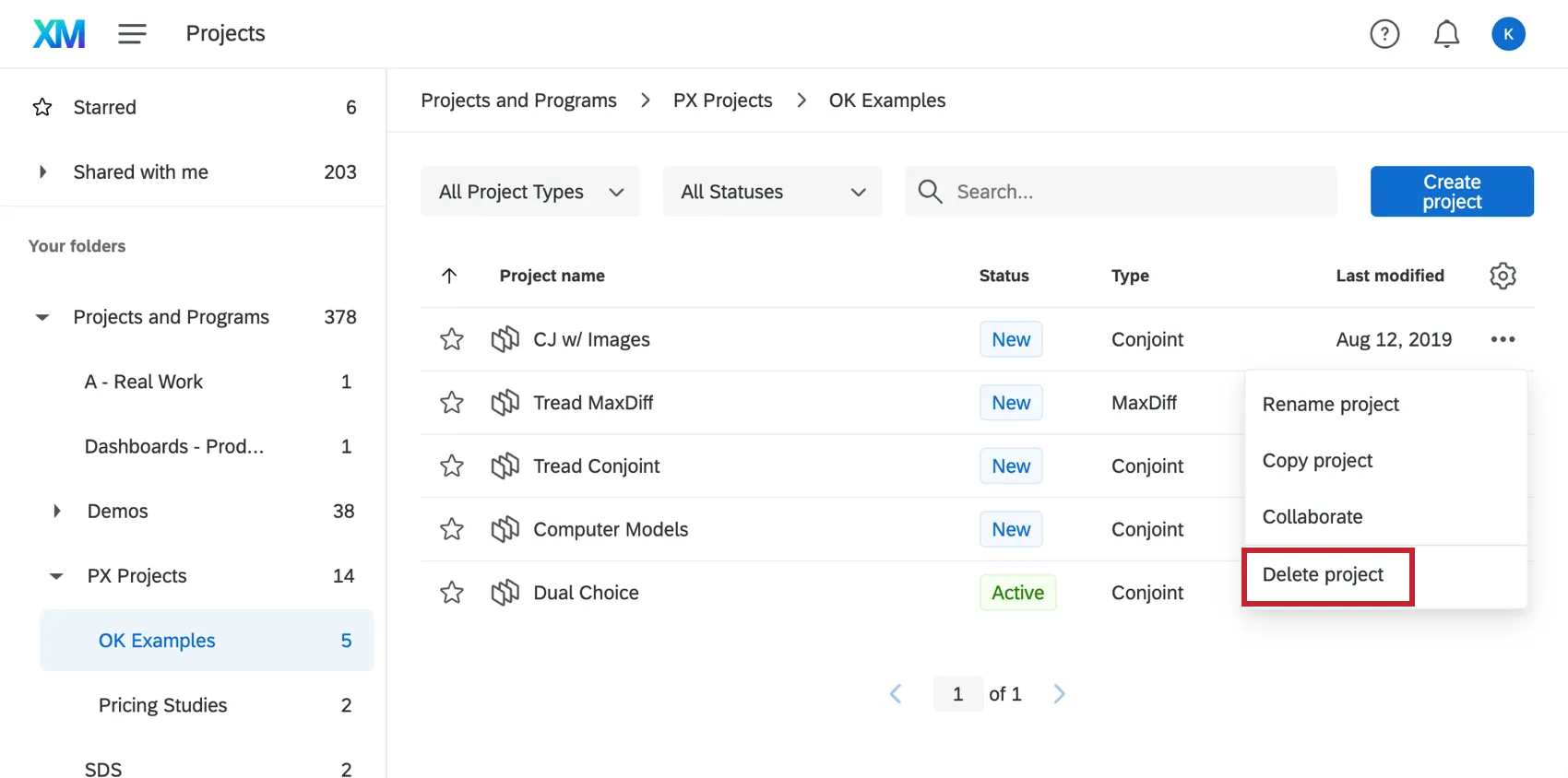The width and height of the screenshot is (1568, 778).
Task: Click the sort arrow beside Project name
Action: [x=449, y=276]
